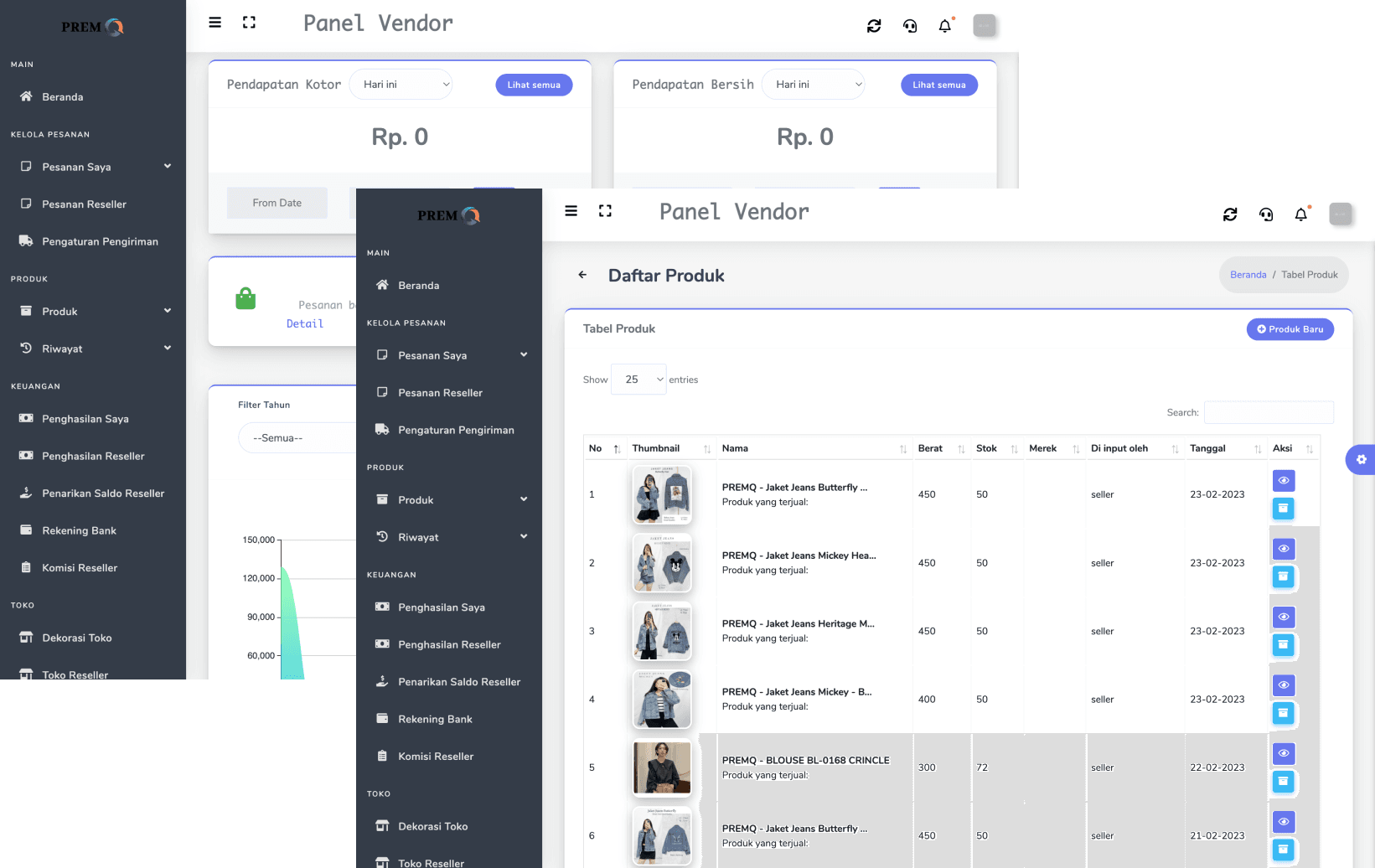Screen dimensions: 1375x868
Task: Click the headset support icon above Pendapatan Bersih
Action: [x=910, y=26]
